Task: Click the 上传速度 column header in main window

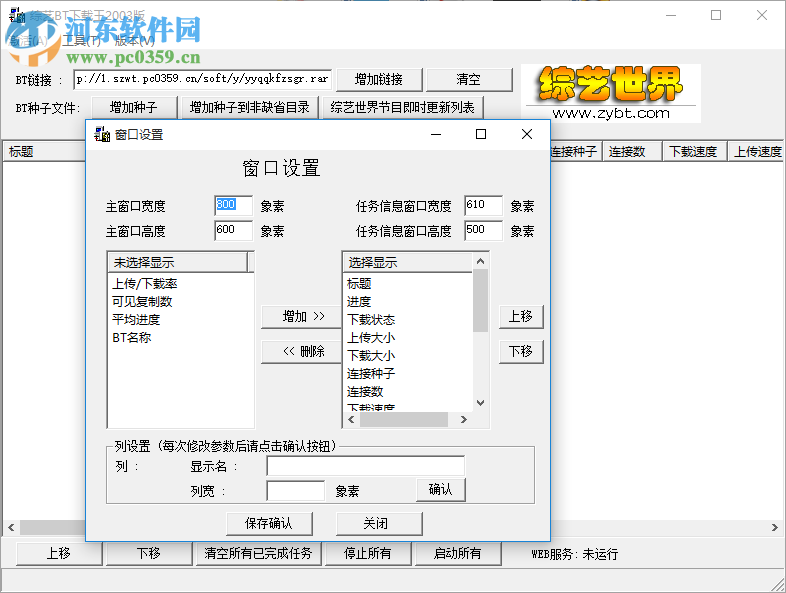Action: [x=757, y=151]
